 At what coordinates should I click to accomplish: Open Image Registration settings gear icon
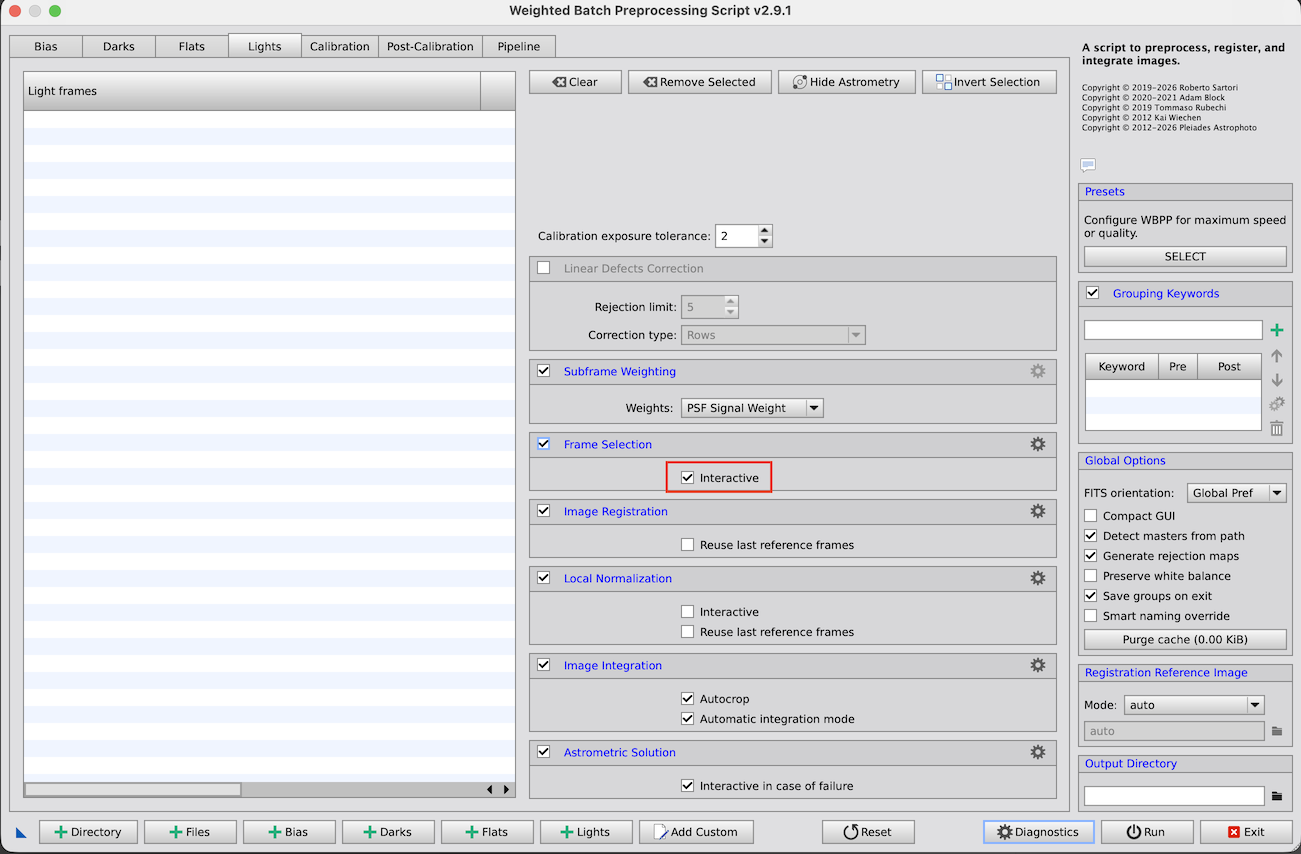(x=1037, y=511)
